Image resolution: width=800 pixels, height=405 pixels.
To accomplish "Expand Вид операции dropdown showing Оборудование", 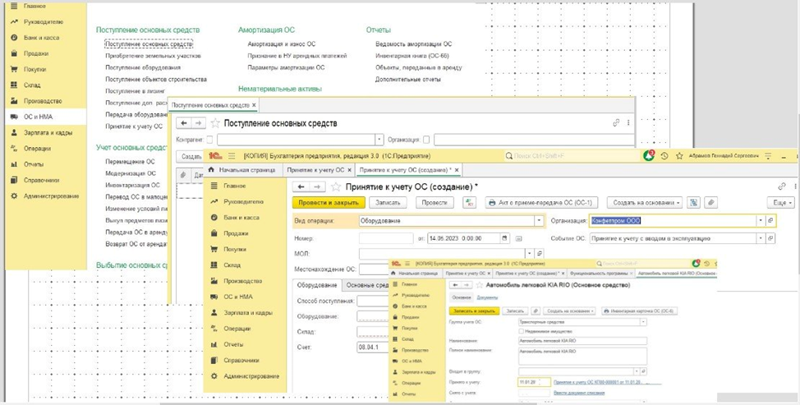I will 539,221.
